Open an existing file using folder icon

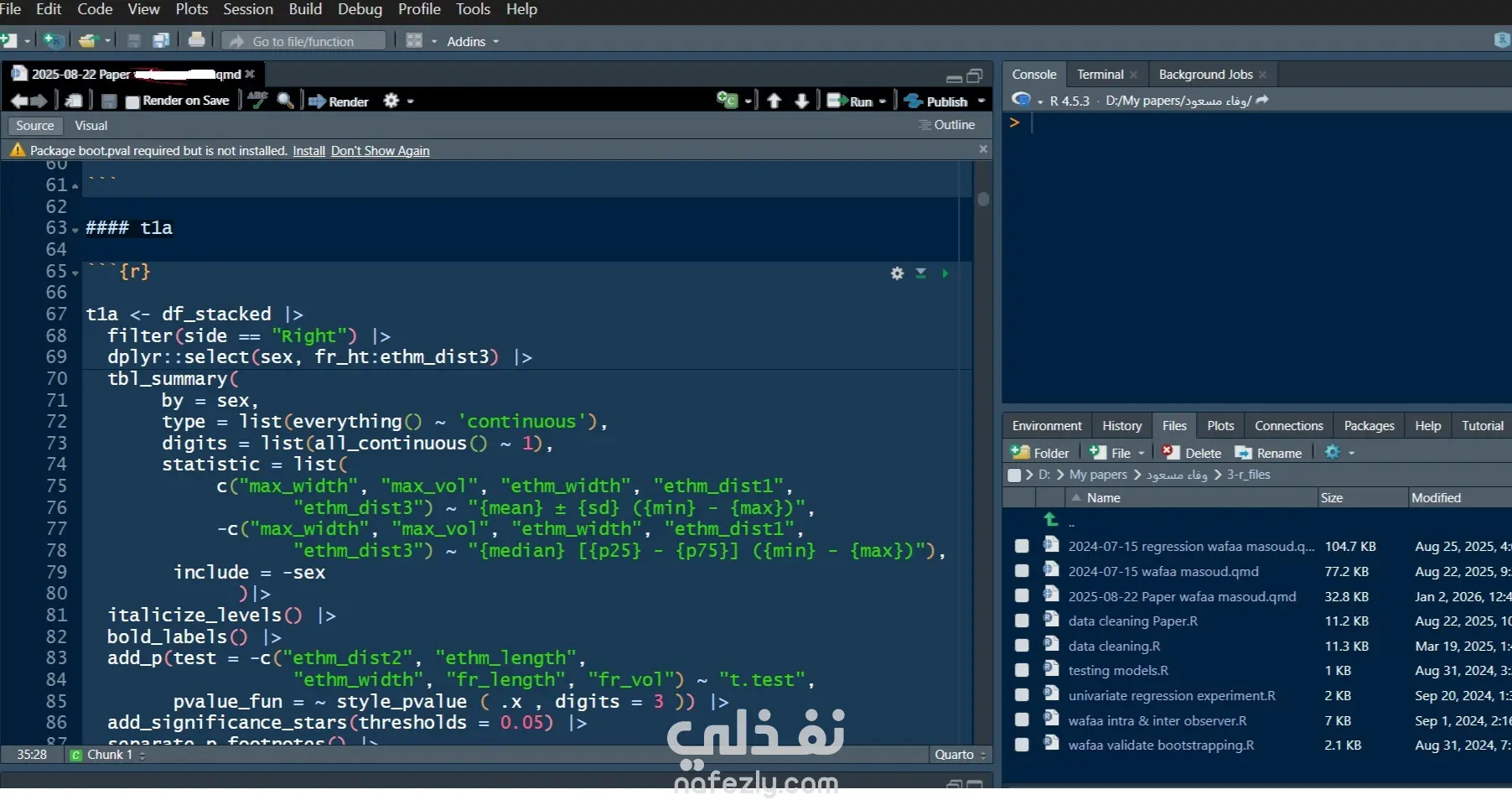(x=88, y=40)
